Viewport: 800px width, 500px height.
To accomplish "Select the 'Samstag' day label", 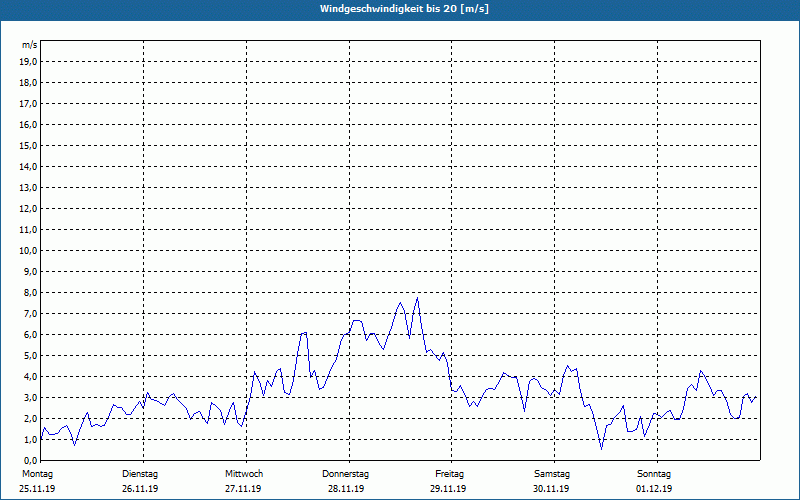I will tap(552, 474).
